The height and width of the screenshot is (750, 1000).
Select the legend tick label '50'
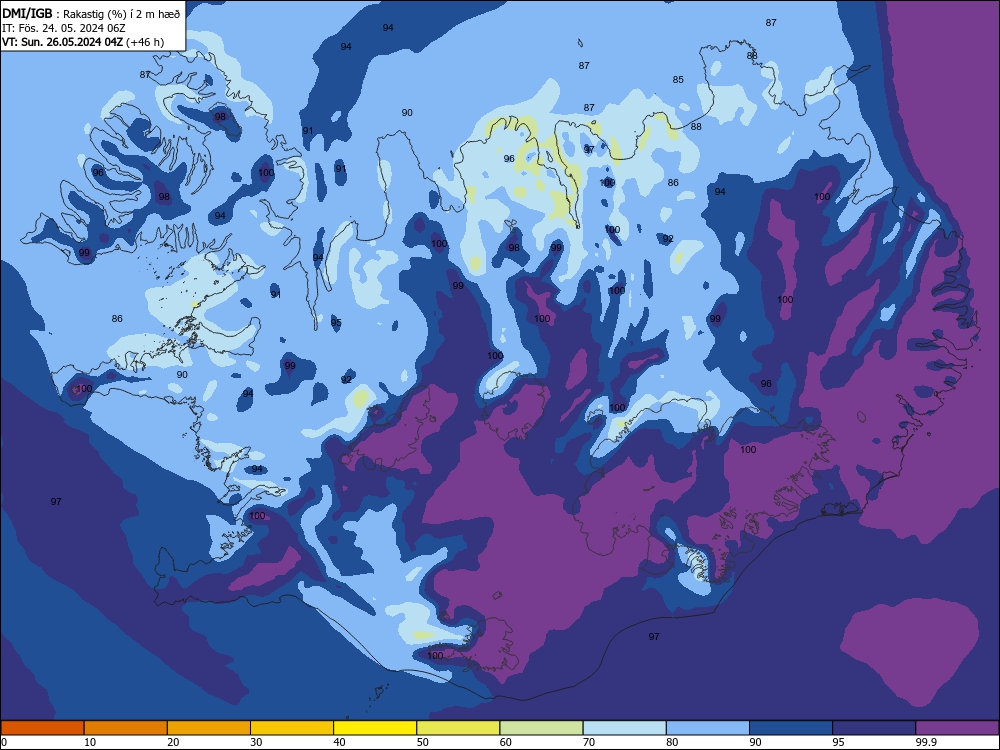[x=423, y=742]
